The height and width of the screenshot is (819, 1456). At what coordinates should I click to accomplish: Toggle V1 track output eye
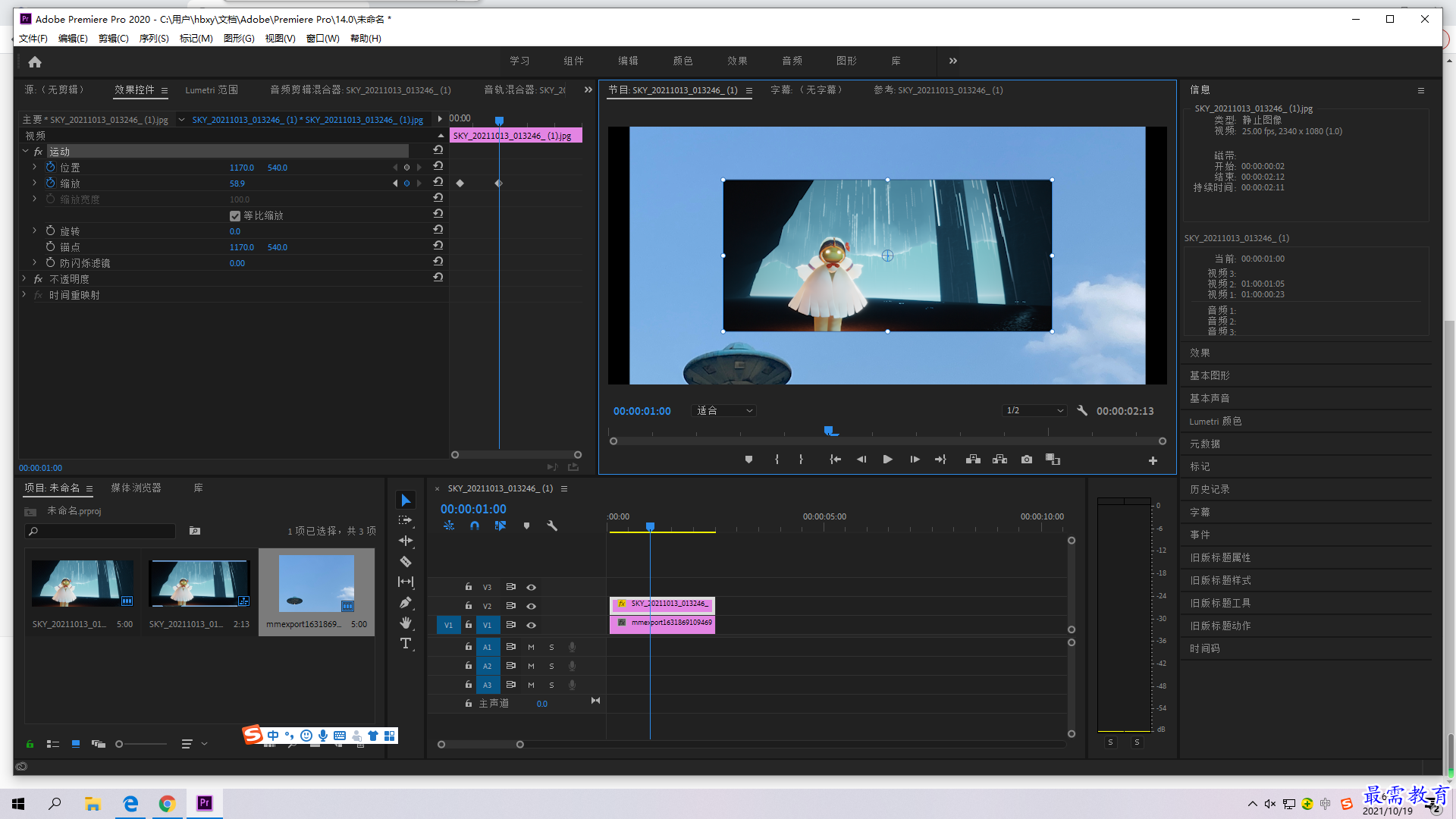(x=532, y=625)
